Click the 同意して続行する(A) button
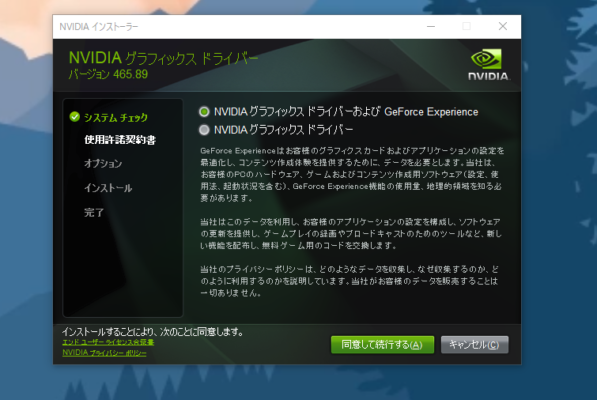This screenshot has height=400, width=597. coord(382,345)
